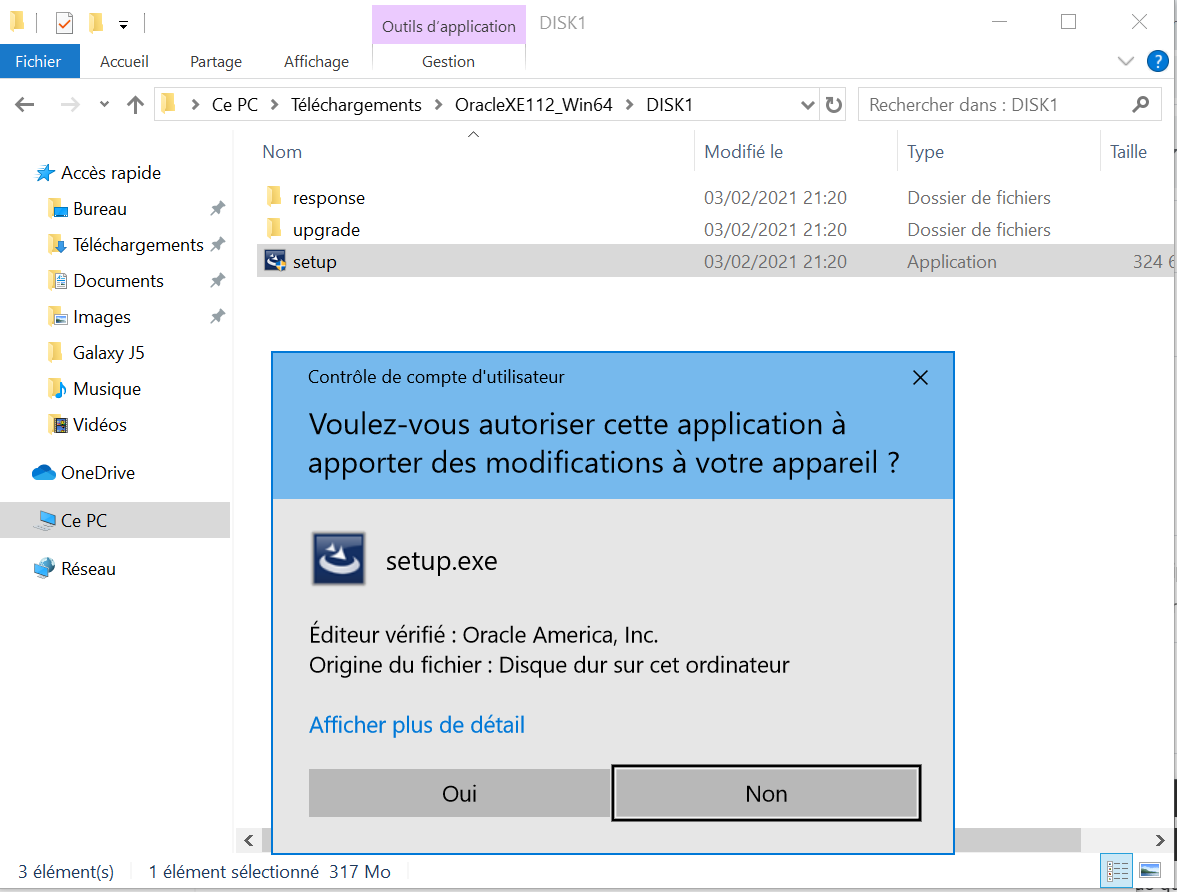Click Téléchargements in the address breadcrumb
1177x892 pixels.
357,104
